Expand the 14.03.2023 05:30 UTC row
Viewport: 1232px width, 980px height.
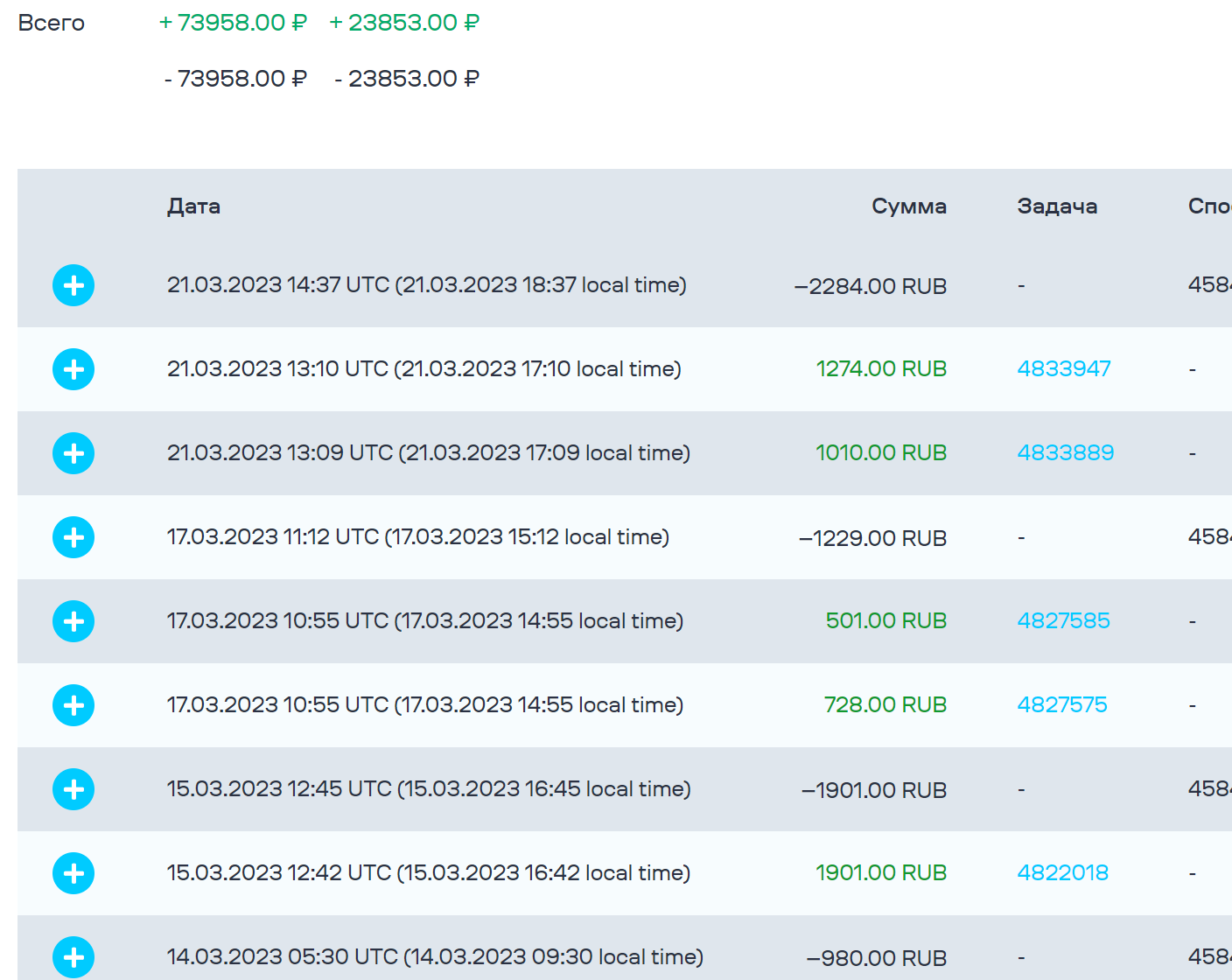pos(73,957)
